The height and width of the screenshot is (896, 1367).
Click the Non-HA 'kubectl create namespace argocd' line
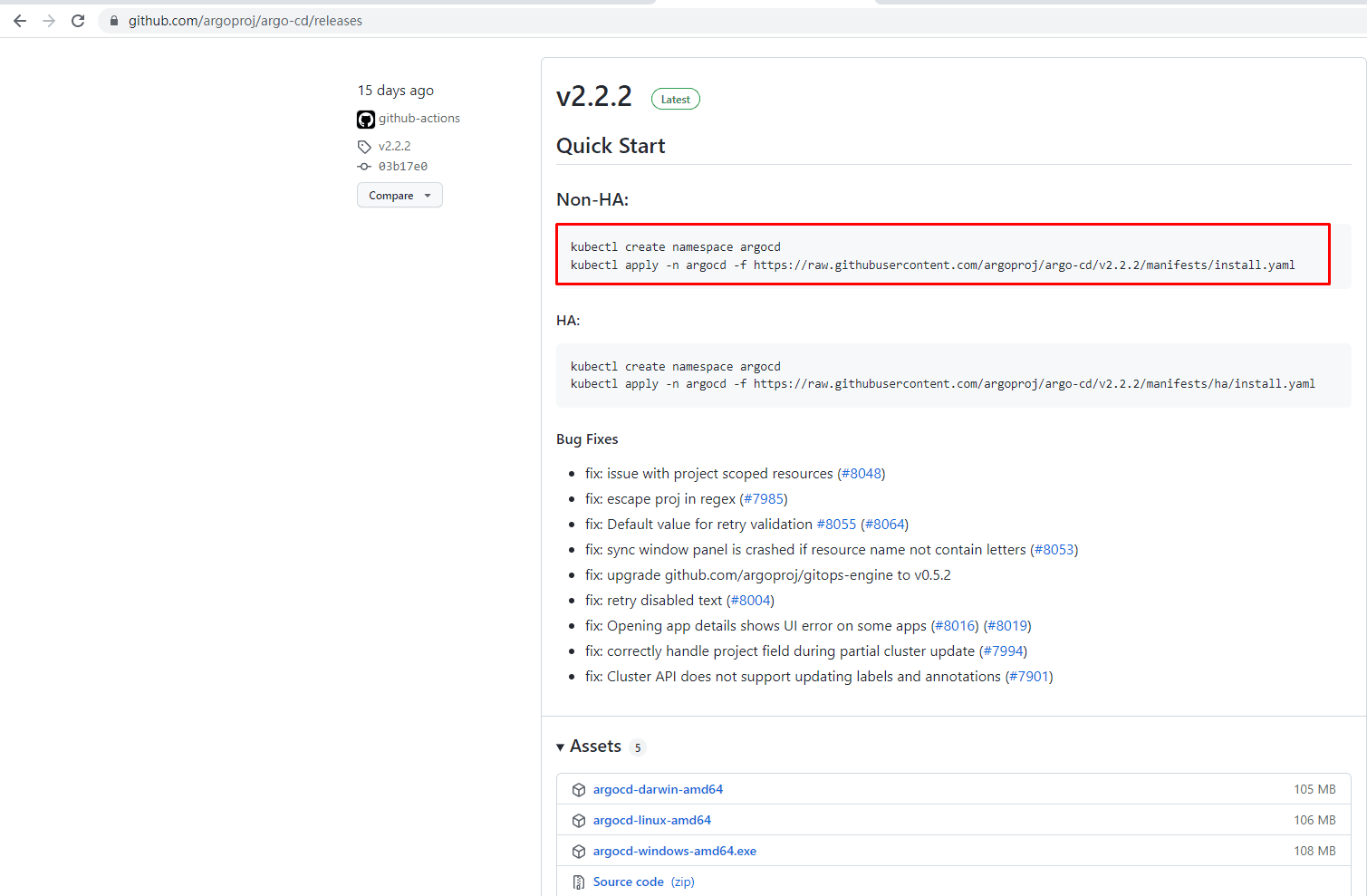point(676,247)
